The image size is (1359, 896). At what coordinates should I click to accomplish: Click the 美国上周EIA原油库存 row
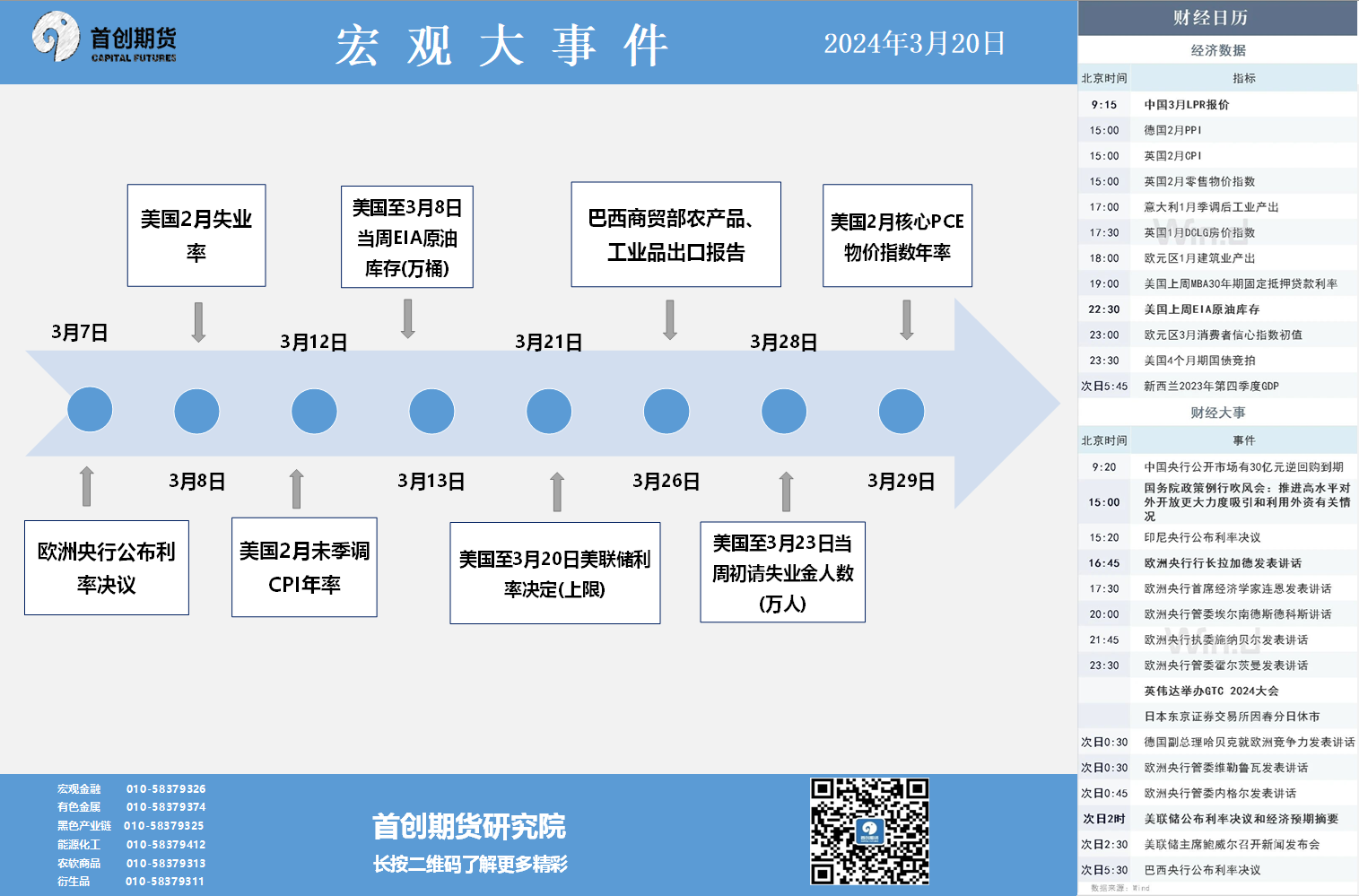1217,309
